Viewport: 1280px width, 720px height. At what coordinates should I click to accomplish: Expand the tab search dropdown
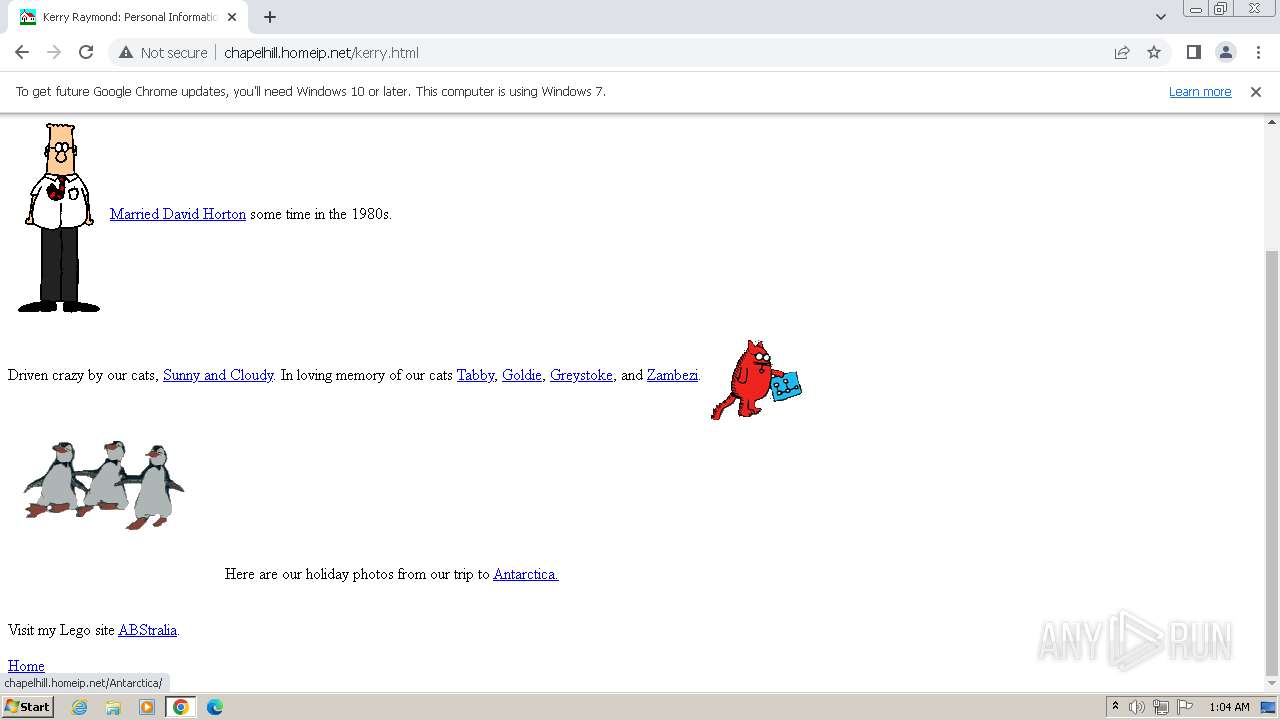(1160, 17)
